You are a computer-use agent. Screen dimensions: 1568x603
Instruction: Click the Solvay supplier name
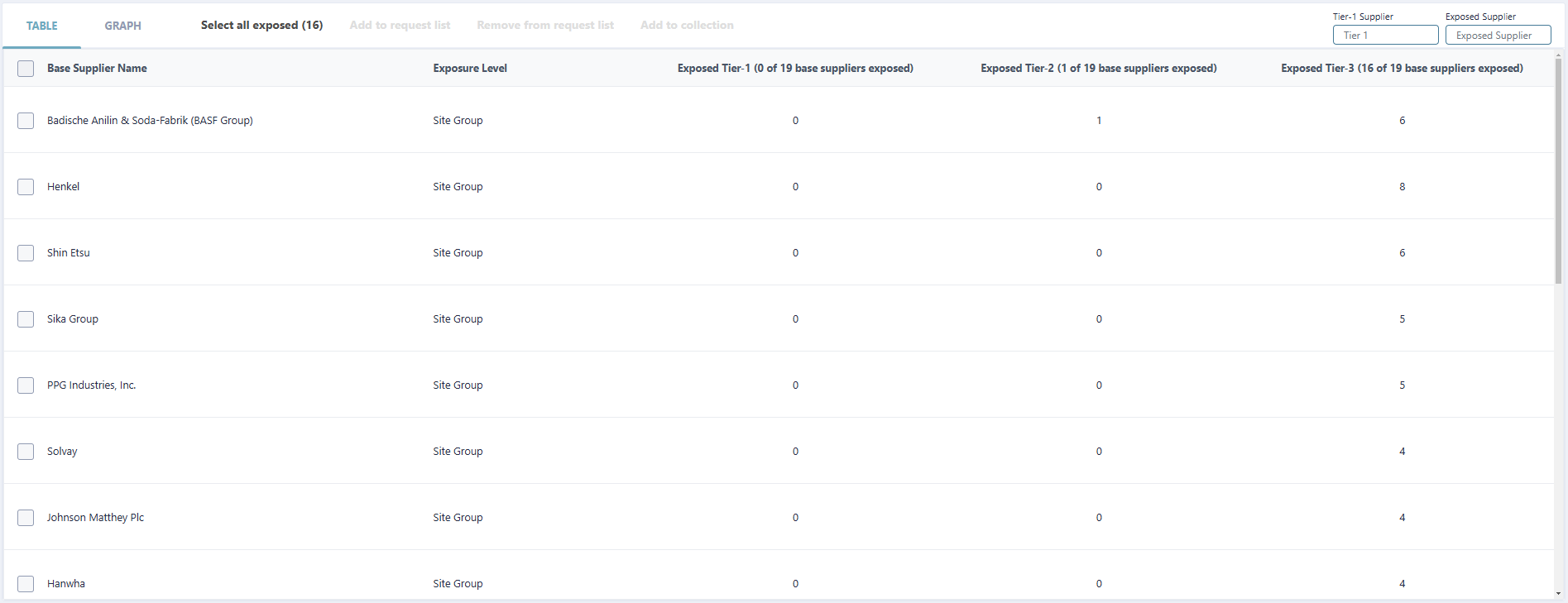[62, 451]
